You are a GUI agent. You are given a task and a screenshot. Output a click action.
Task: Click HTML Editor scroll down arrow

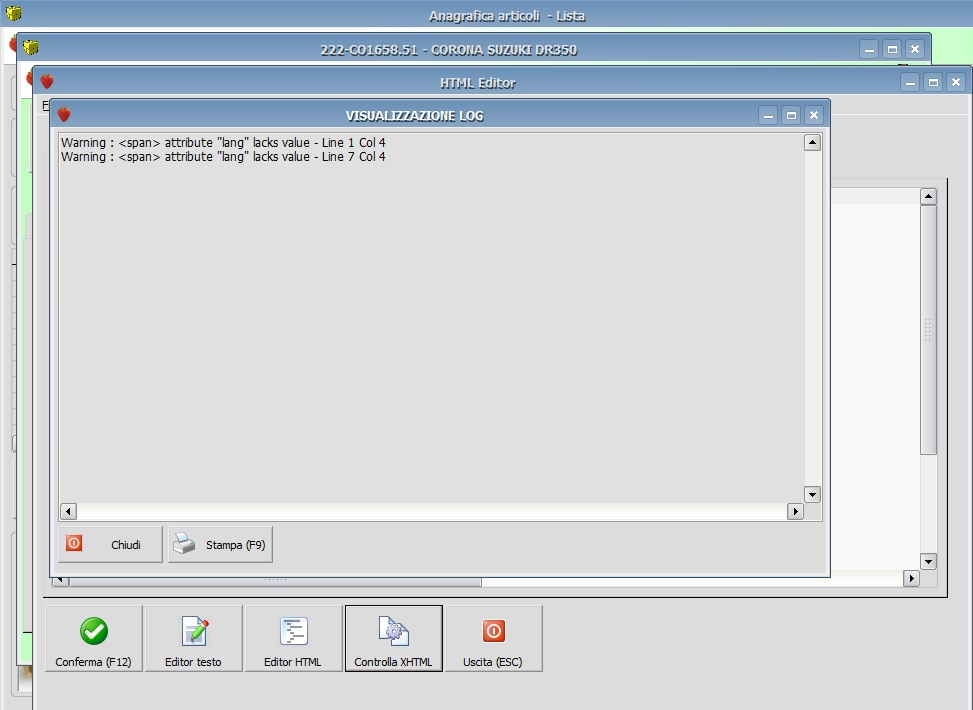pyautogui.click(x=928, y=562)
